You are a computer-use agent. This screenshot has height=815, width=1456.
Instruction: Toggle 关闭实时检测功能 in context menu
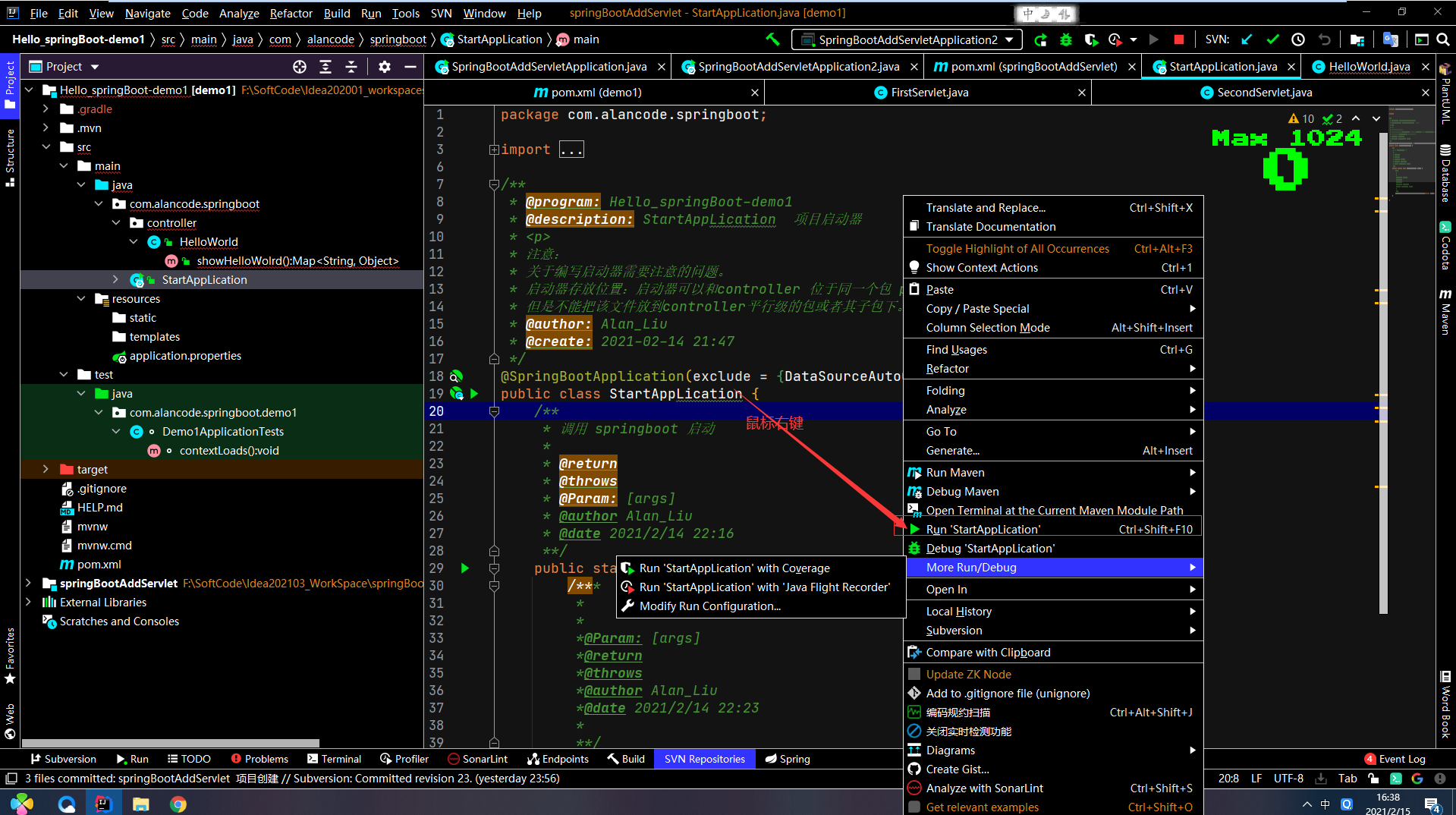coord(1054,732)
